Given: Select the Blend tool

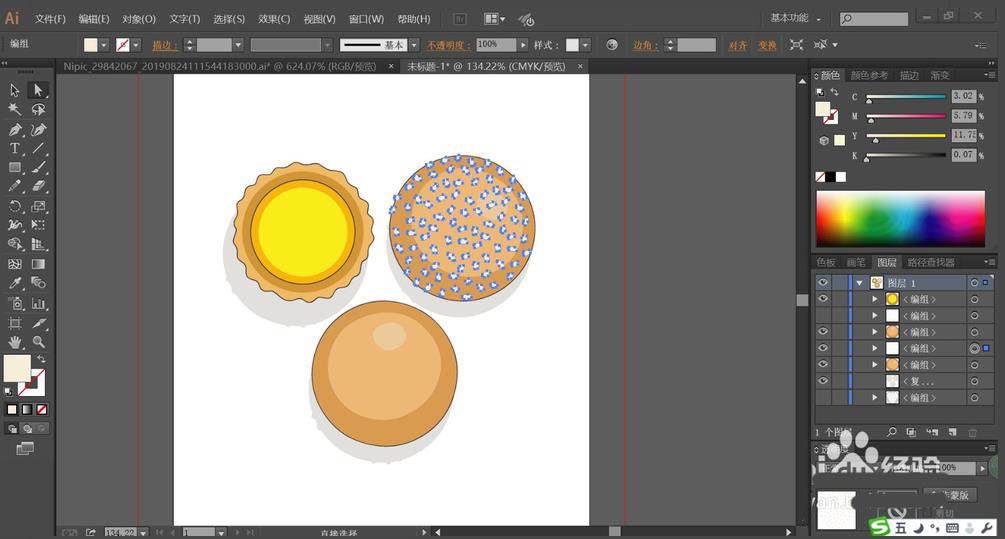Looking at the screenshot, I should pos(38,283).
